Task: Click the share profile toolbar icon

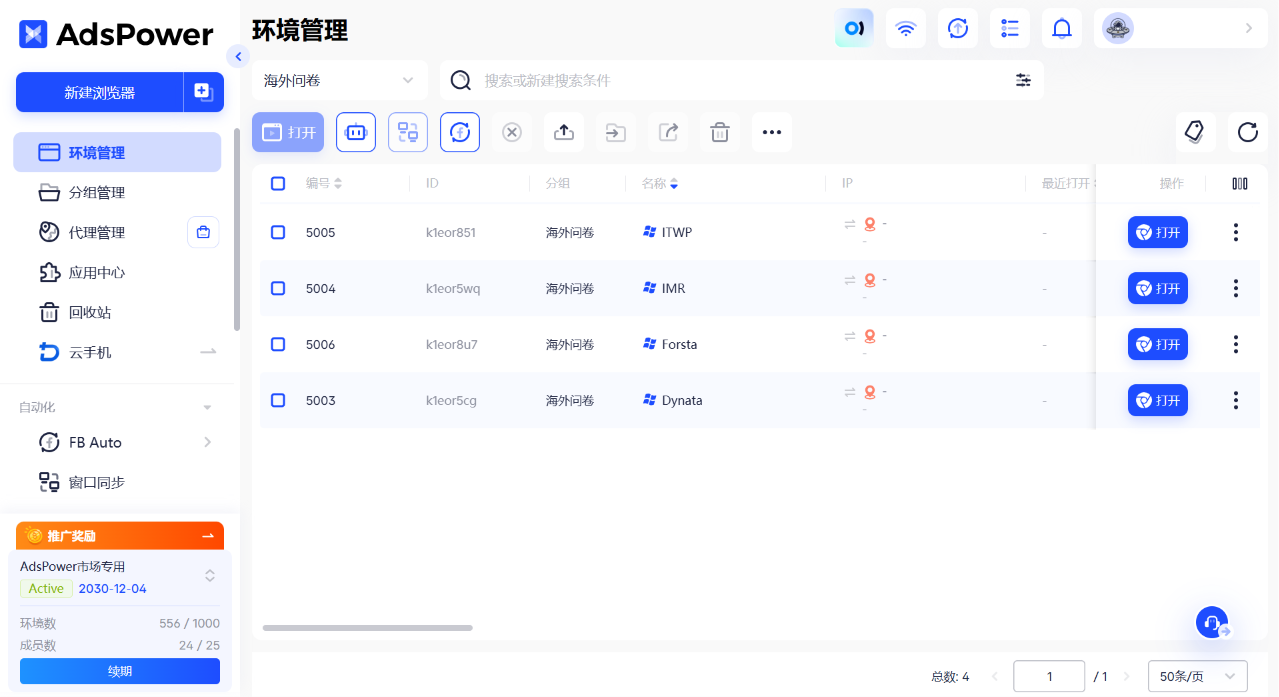Action: pos(668,132)
